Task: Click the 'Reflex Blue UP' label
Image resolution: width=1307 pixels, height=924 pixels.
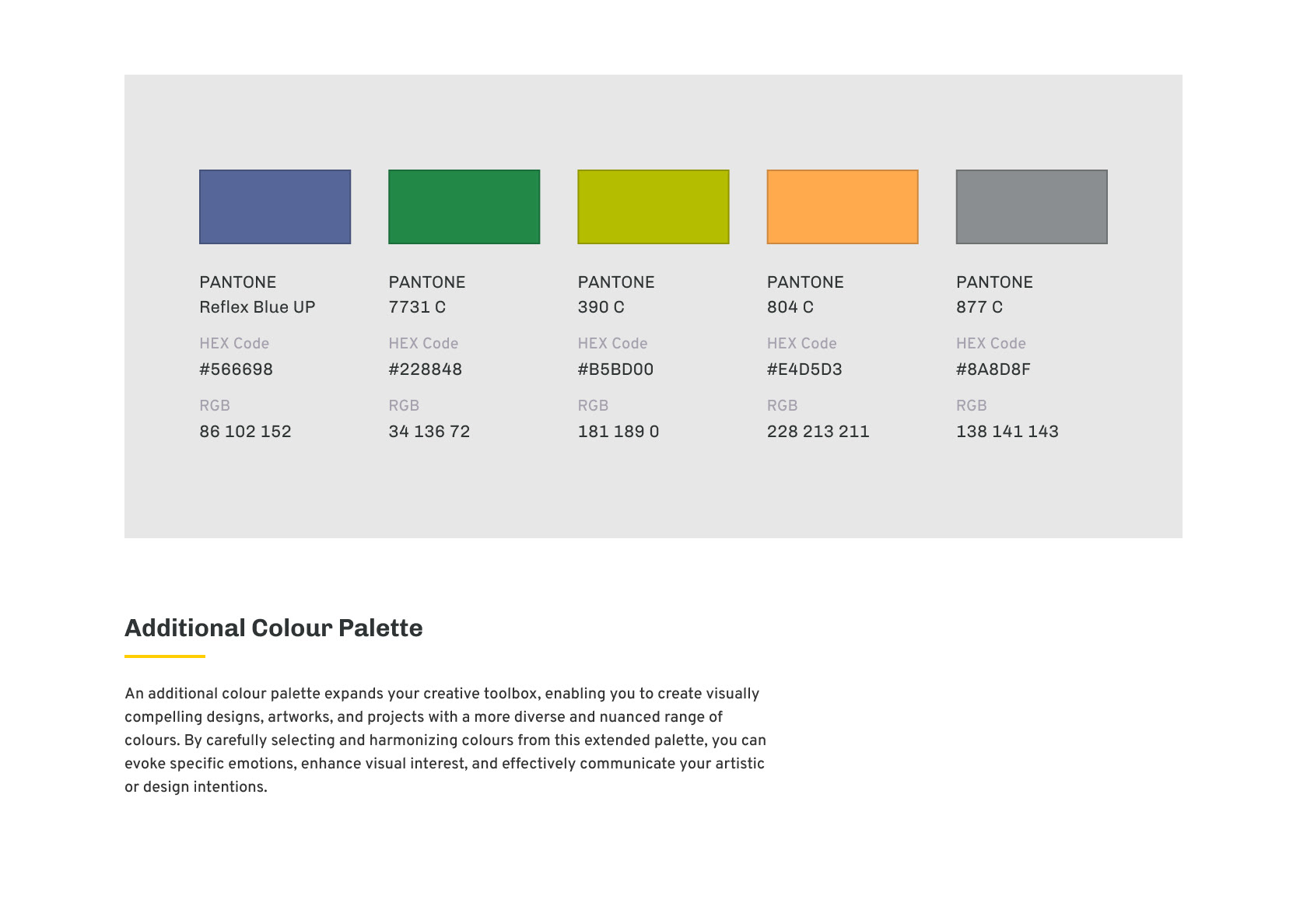Action: pos(257,307)
